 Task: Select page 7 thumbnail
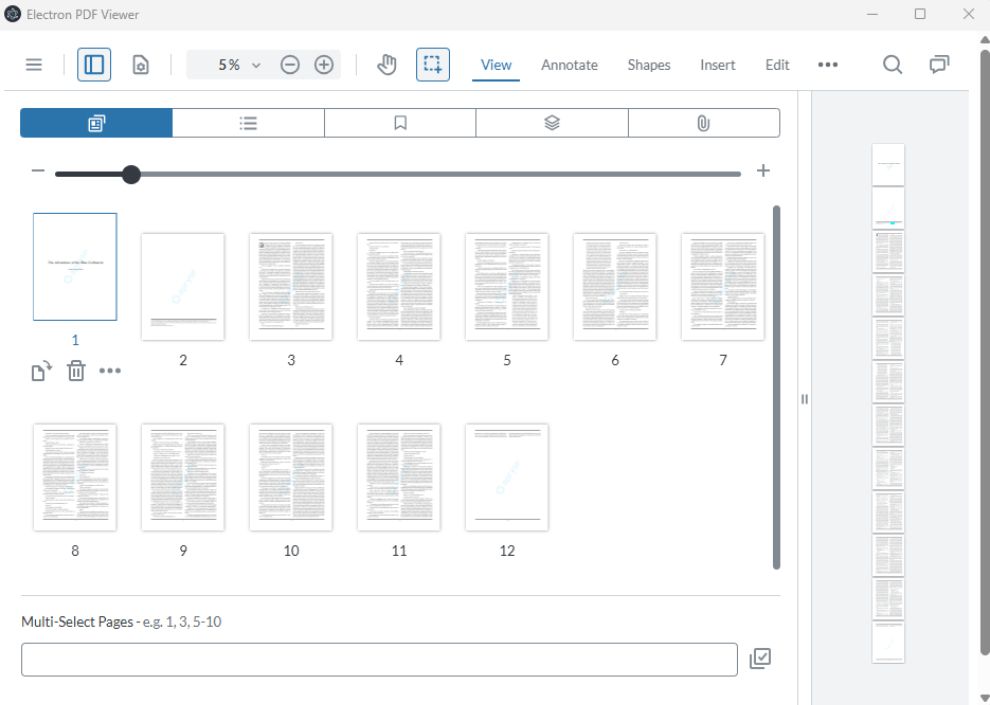click(723, 287)
